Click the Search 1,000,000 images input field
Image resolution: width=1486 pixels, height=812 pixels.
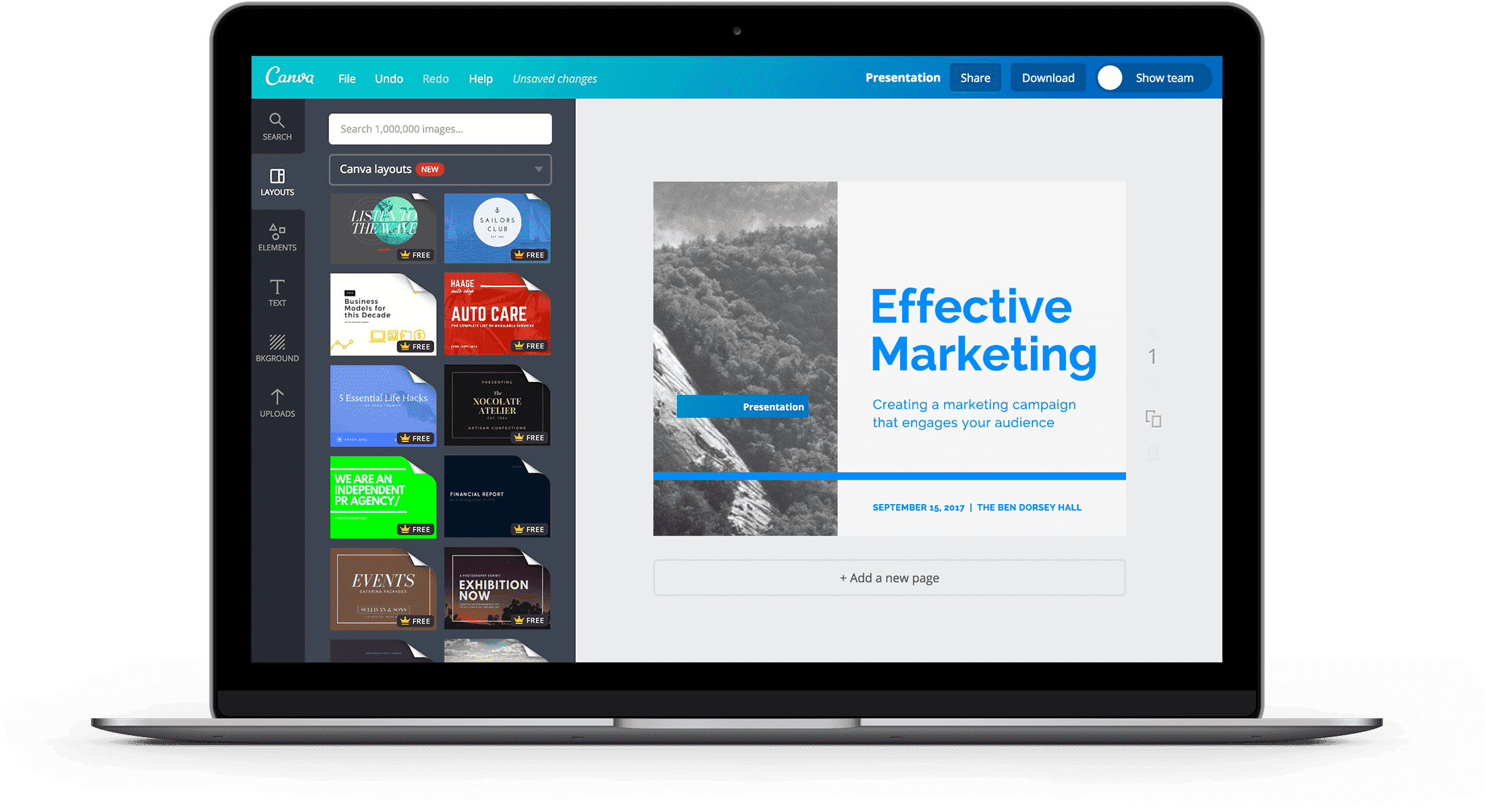click(441, 128)
